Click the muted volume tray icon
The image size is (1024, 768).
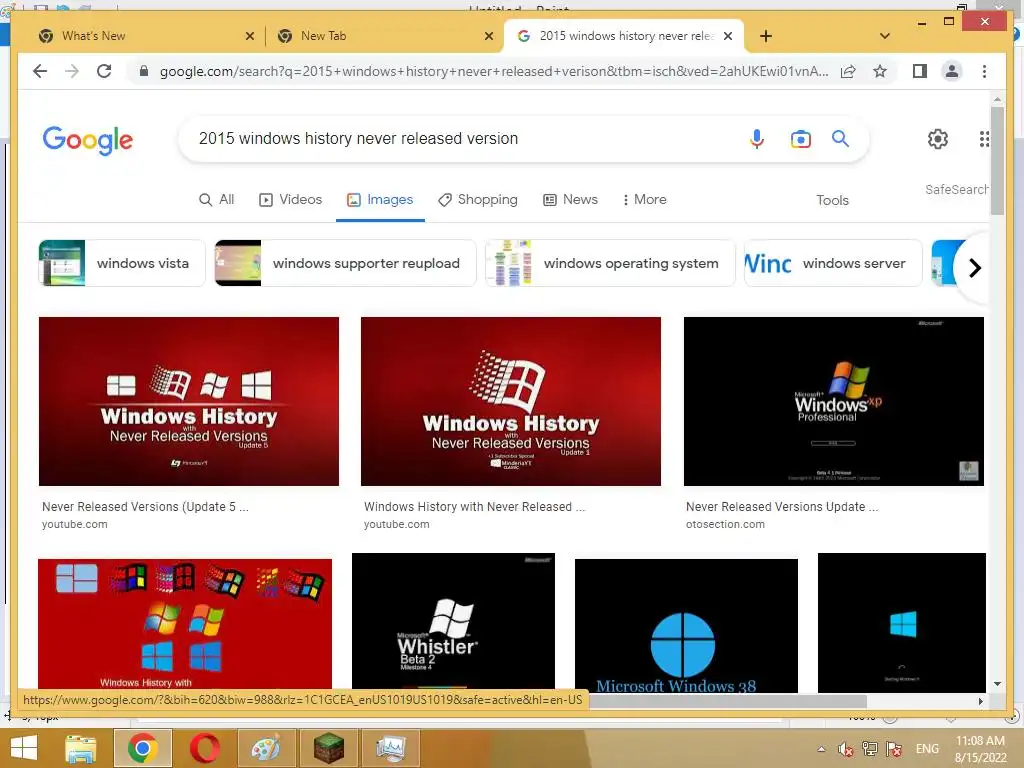845,749
